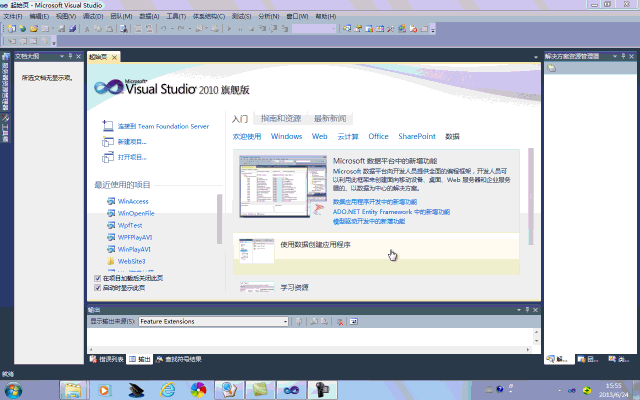Open the Feature Extensions output source dropdown

click(x=213, y=322)
